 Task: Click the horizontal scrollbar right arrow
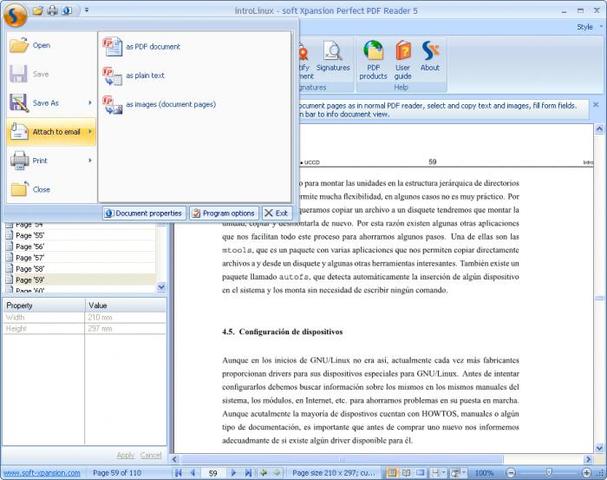coord(588,459)
